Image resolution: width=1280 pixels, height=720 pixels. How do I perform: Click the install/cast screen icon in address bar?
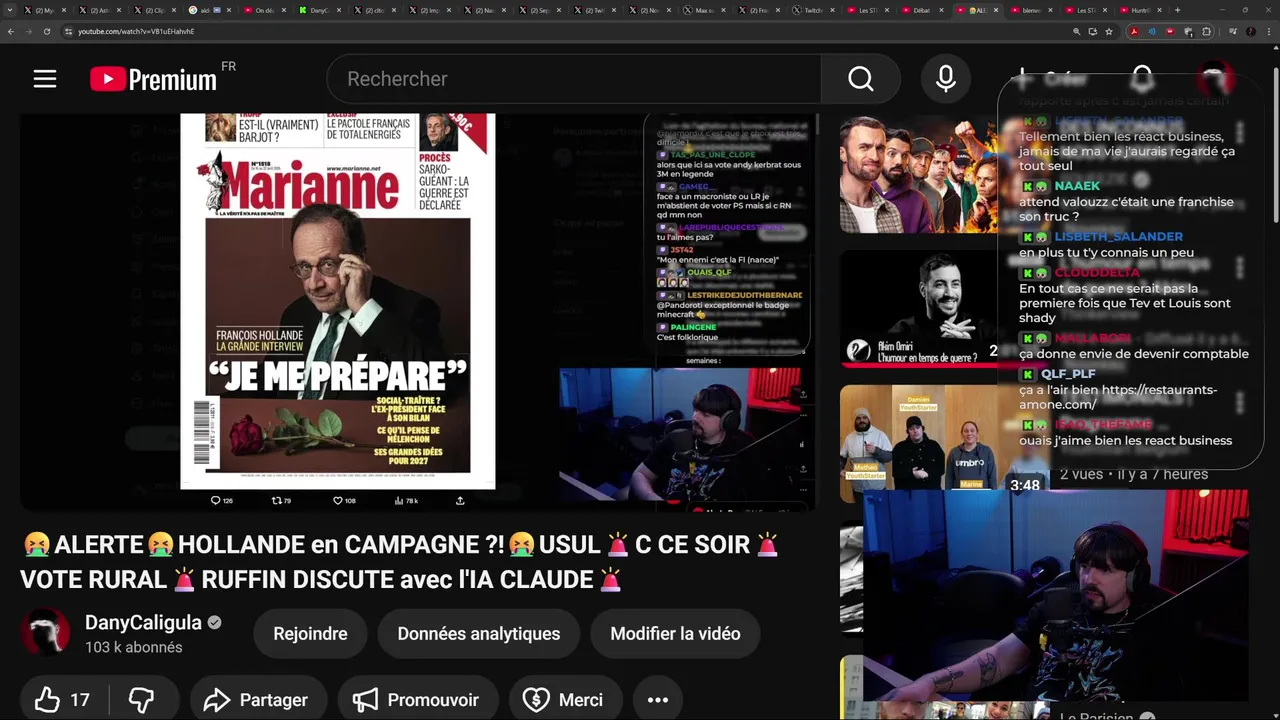pyautogui.click(x=1093, y=31)
